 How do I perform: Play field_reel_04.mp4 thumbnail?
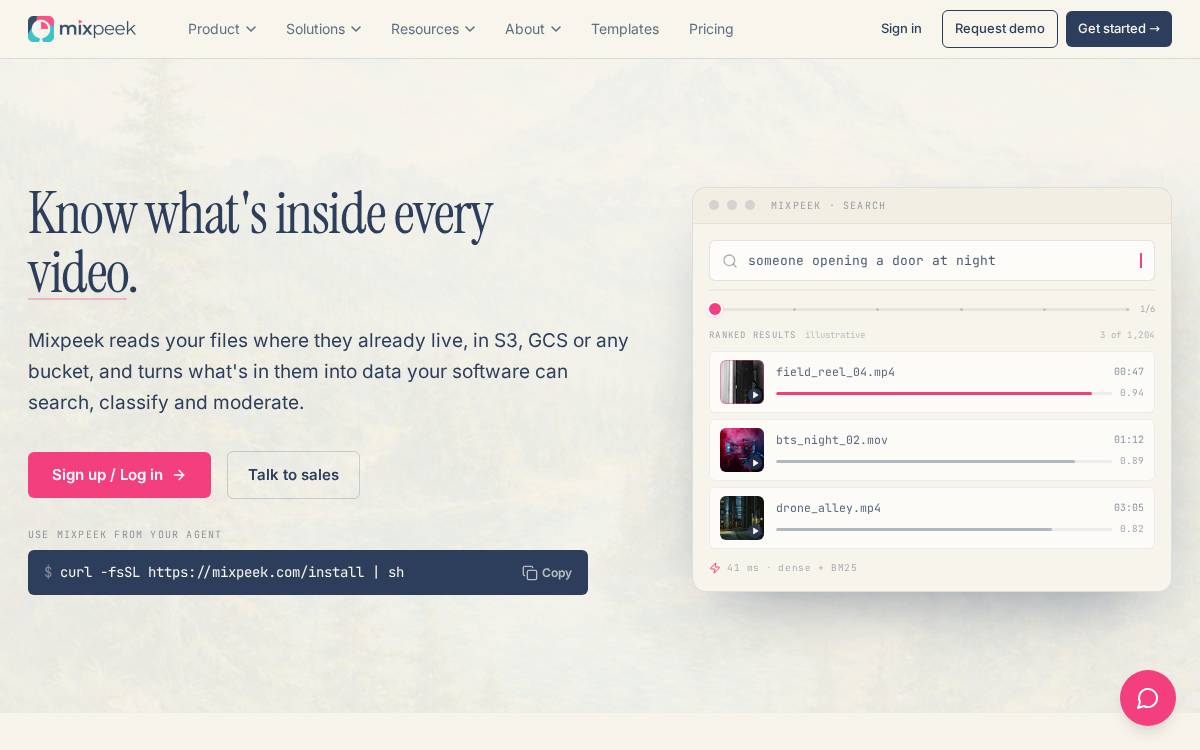pyautogui.click(x=742, y=382)
